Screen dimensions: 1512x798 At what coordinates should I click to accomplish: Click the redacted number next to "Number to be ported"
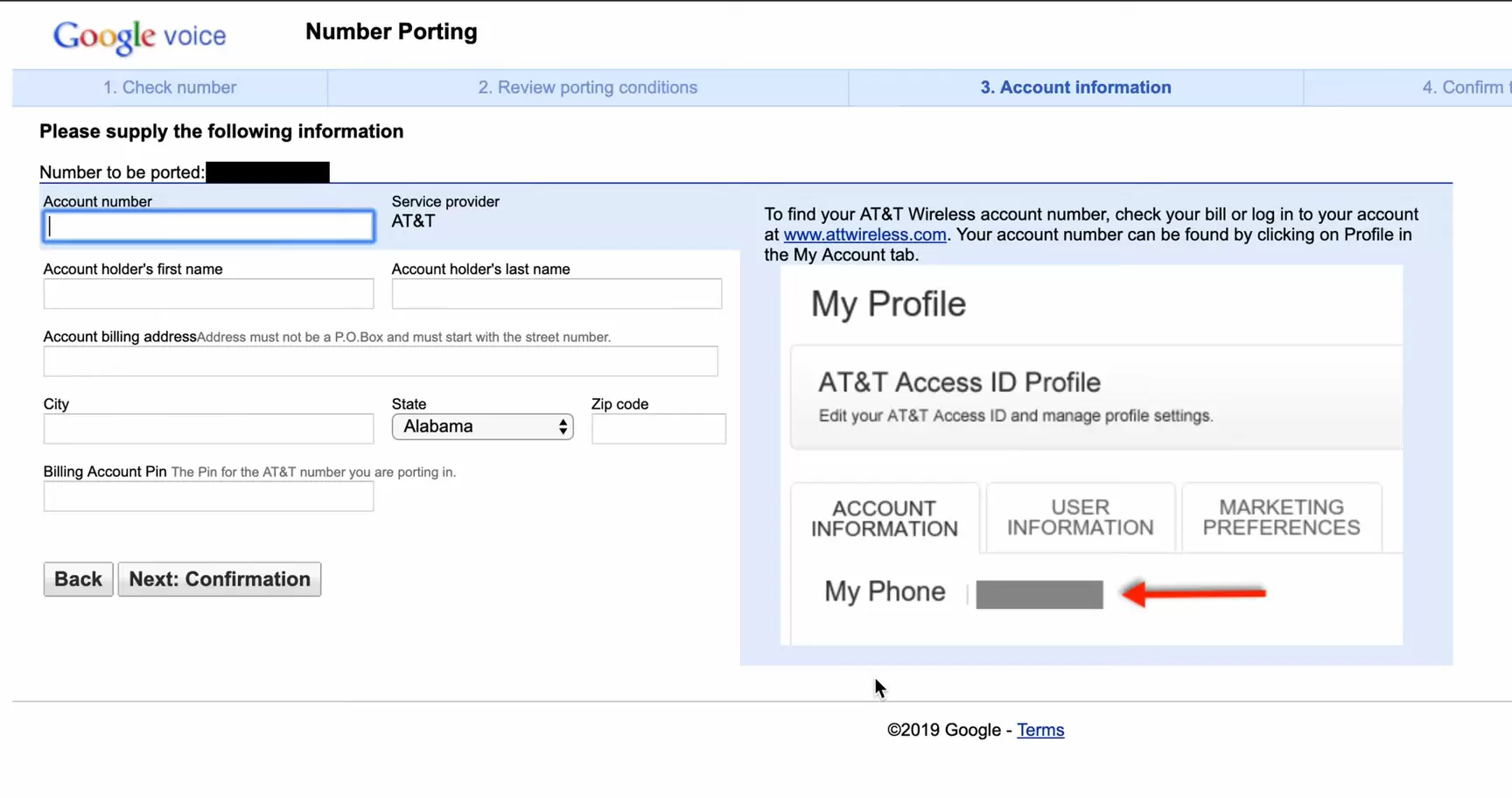[x=268, y=171]
